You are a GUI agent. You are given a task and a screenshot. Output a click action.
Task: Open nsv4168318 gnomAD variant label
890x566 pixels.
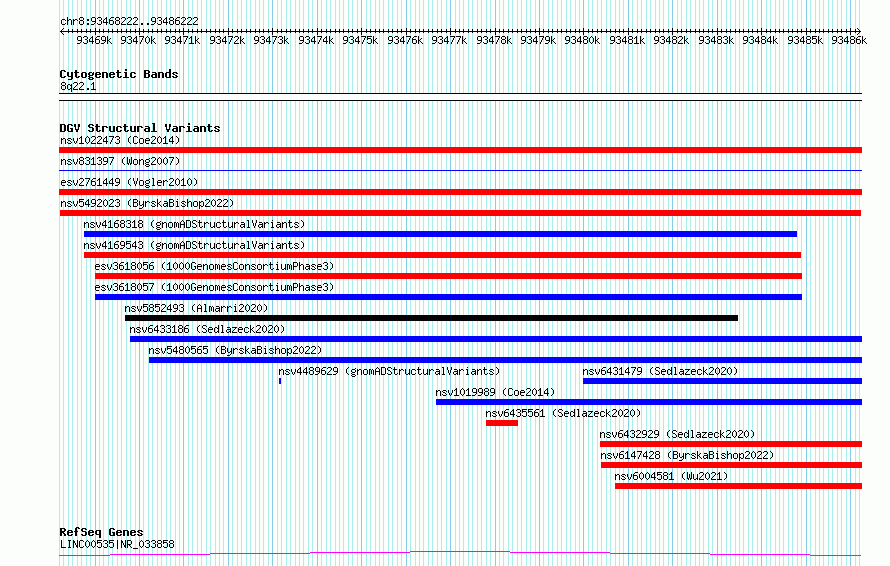(194, 224)
